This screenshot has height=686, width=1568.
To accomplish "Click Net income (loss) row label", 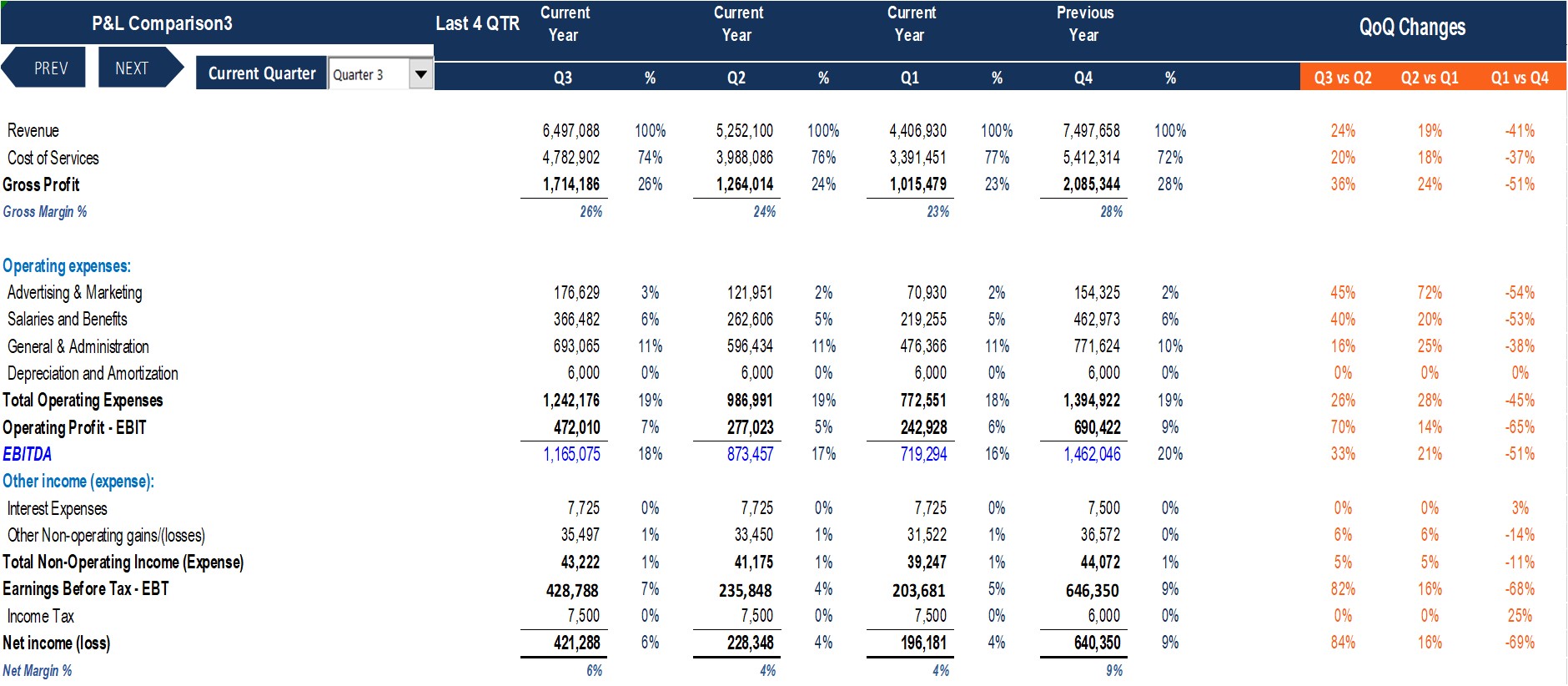I will point(56,643).
